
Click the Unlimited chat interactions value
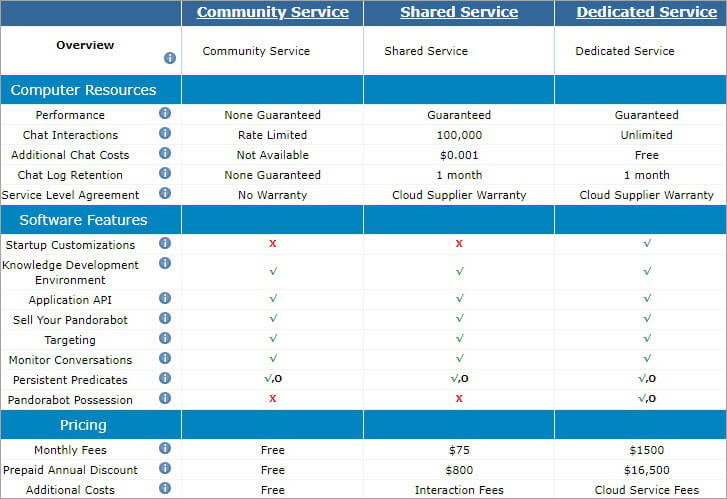pos(646,135)
